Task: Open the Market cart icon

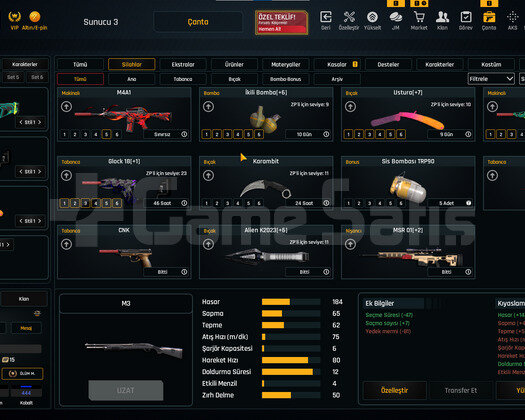Action: coord(419,17)
